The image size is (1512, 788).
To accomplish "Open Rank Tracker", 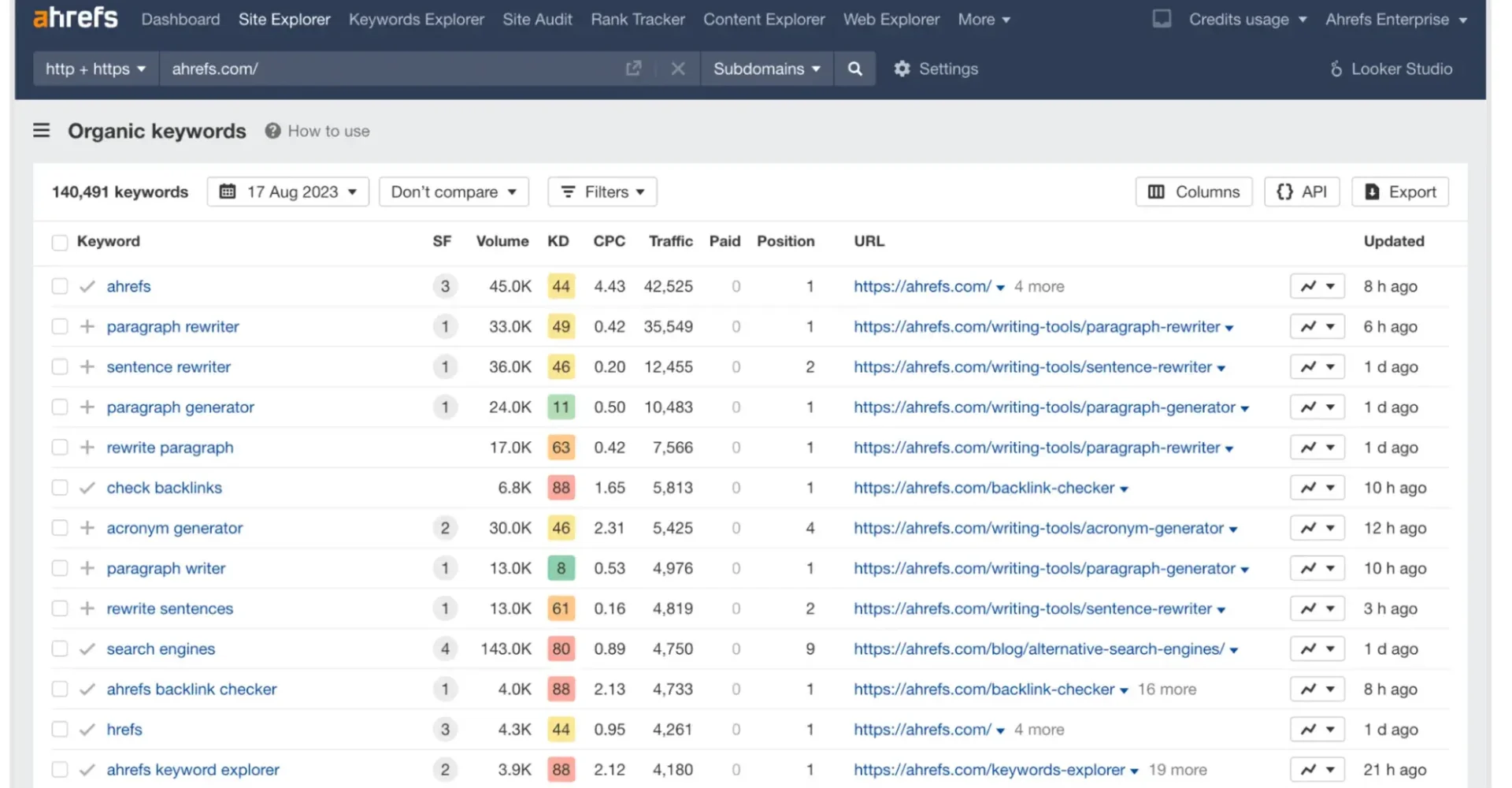I will pos(638,19).
